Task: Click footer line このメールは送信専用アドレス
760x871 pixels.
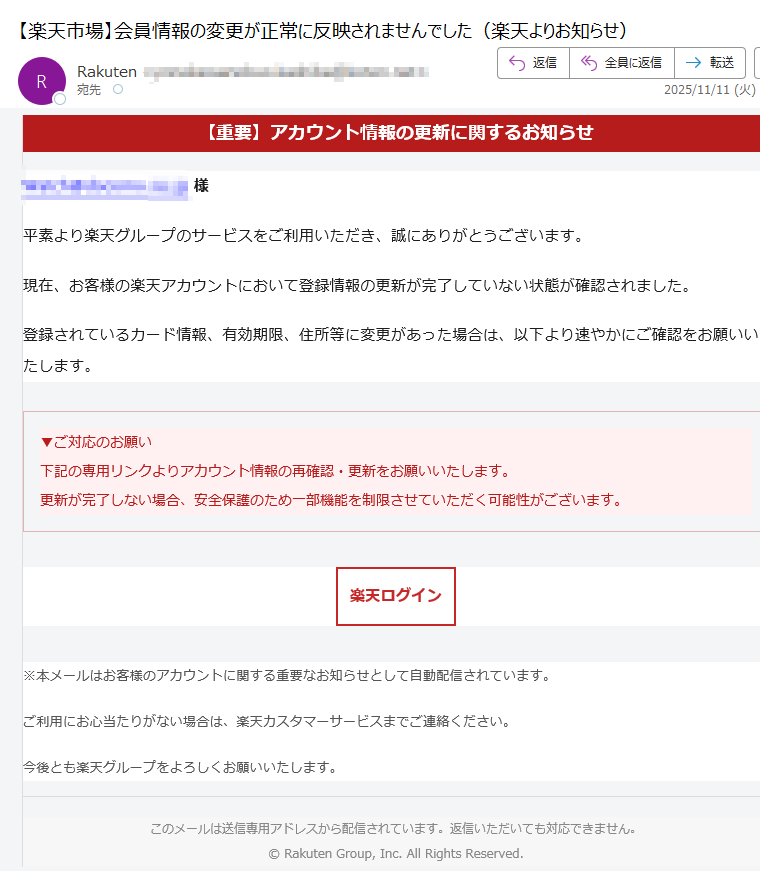Action: click(393, 828)
